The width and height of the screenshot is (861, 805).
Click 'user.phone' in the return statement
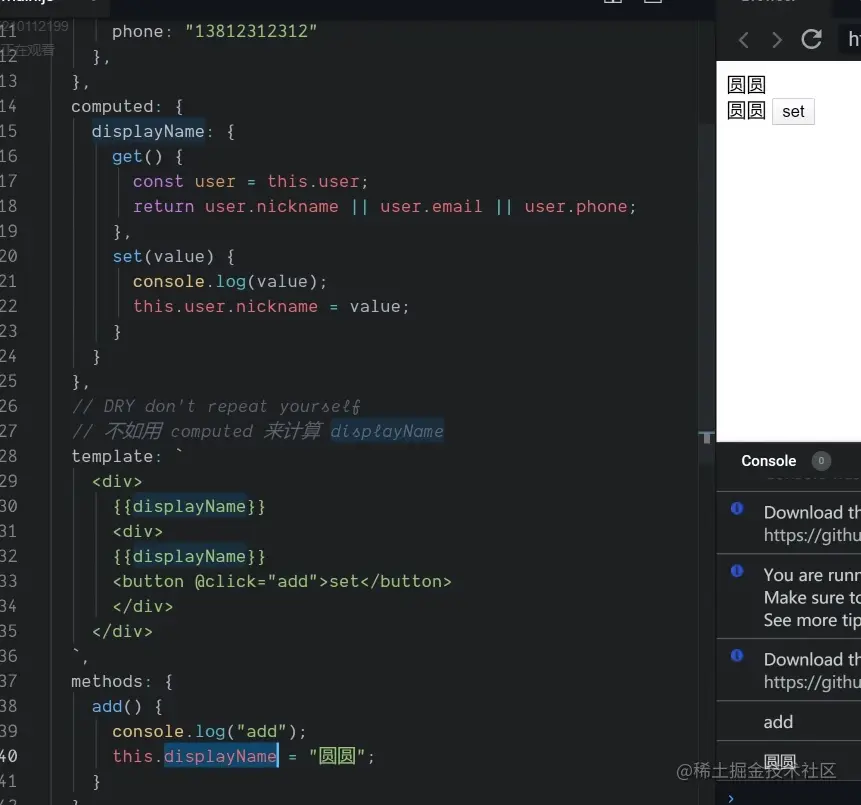click(575, 206)
